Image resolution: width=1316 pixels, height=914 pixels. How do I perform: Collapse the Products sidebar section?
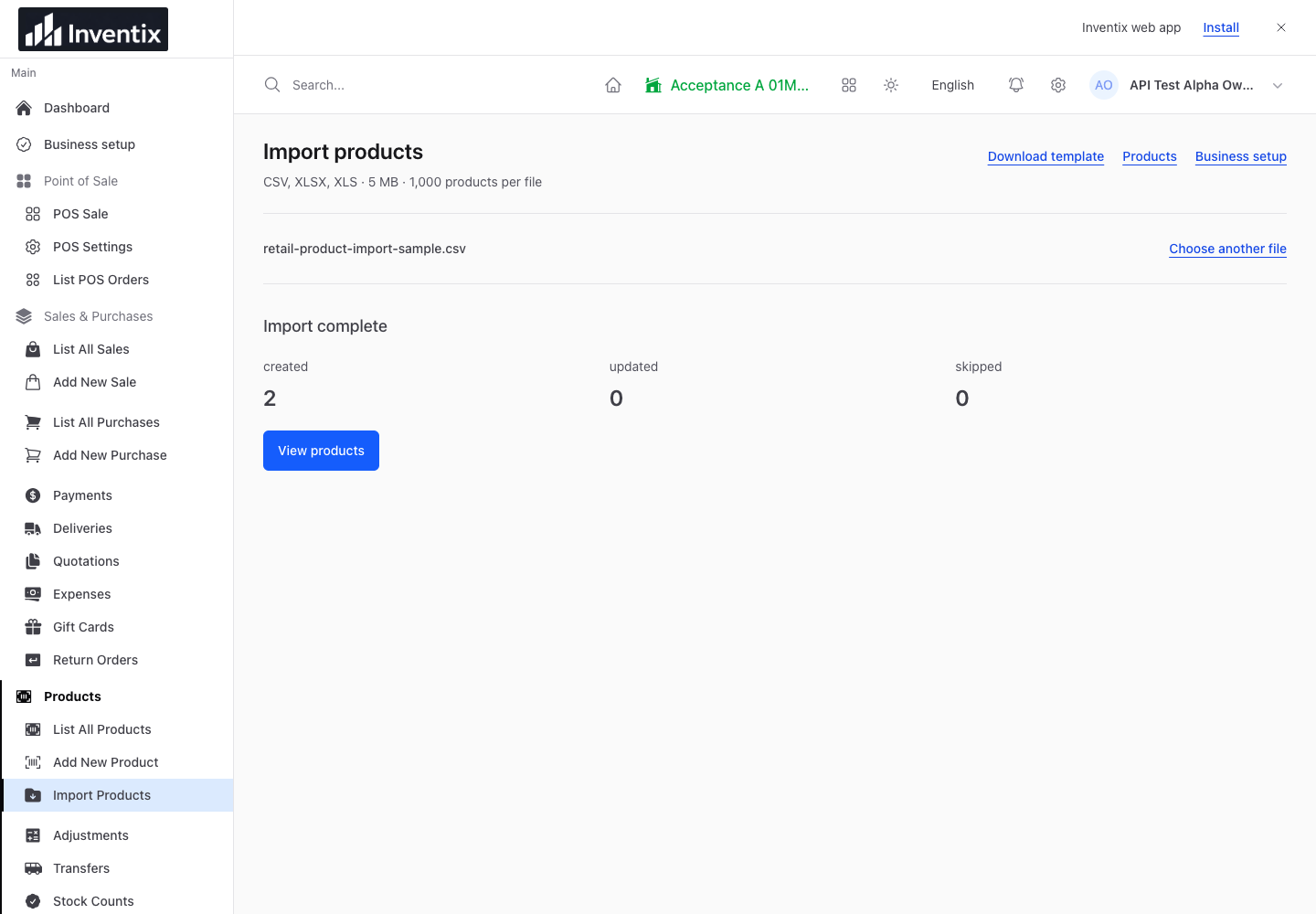pos(117,696)
